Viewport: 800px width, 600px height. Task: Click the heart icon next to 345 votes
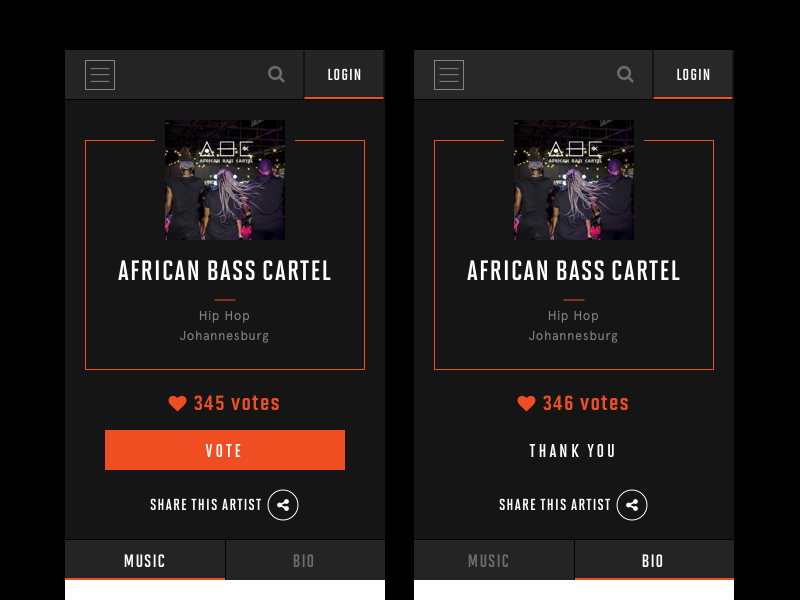[x=178, y=403]
